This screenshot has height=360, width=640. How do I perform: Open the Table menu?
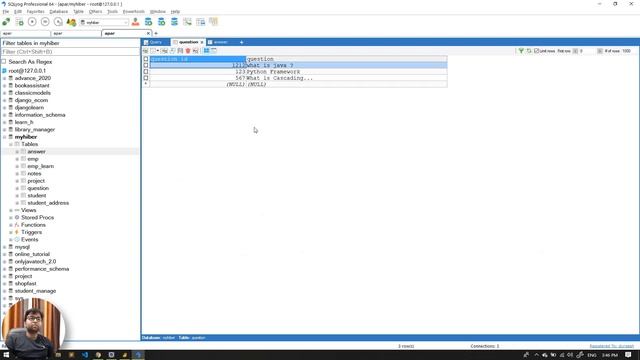point(78,11)
